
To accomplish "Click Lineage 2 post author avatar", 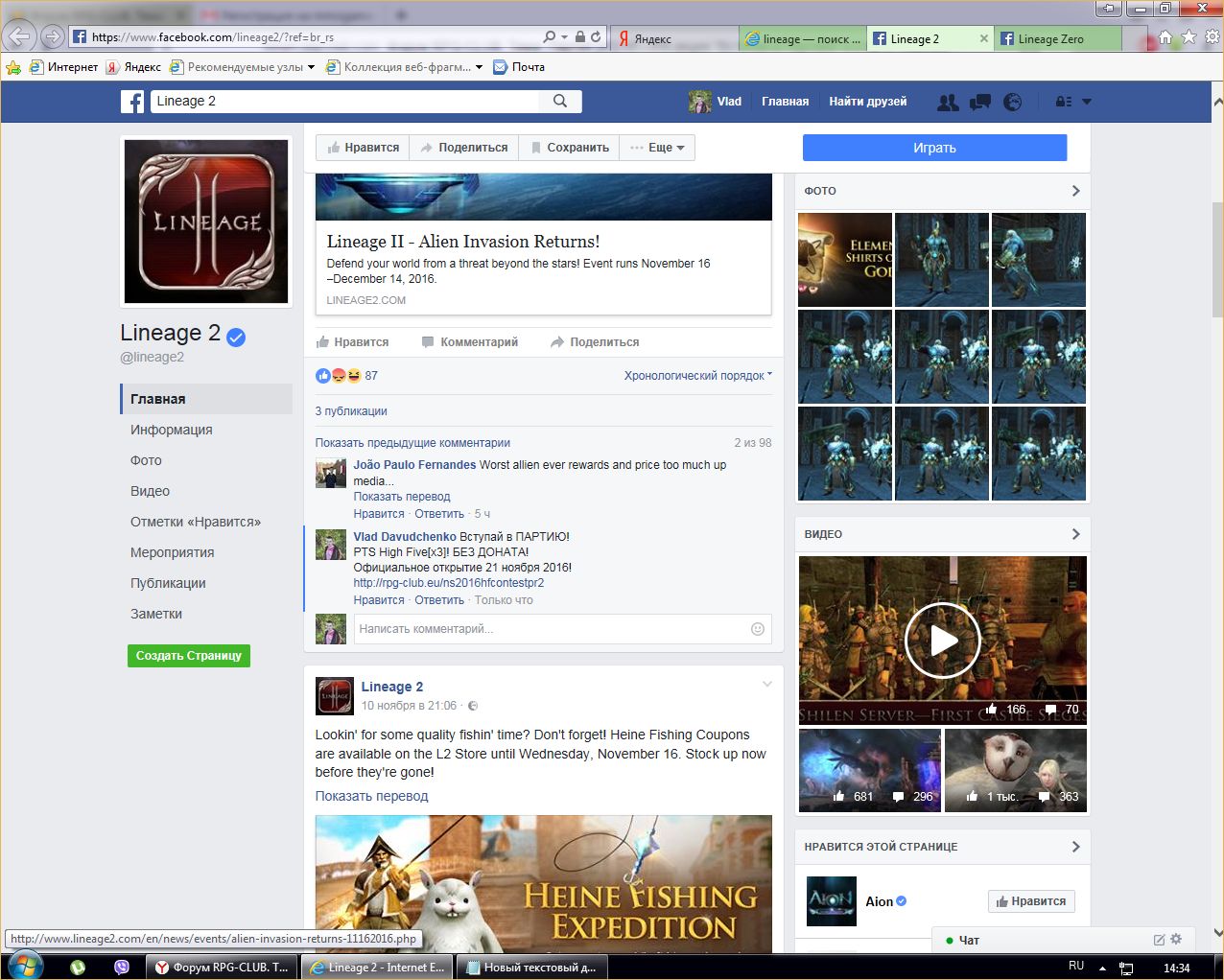I will tap(335, 695).
